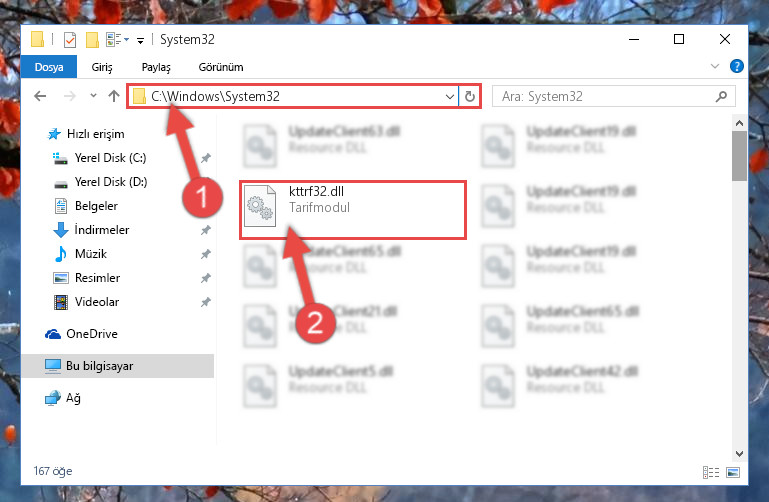Open the Dosya tab
The width and height of the screenshot is (769, 502).
(x=49, y=67)
